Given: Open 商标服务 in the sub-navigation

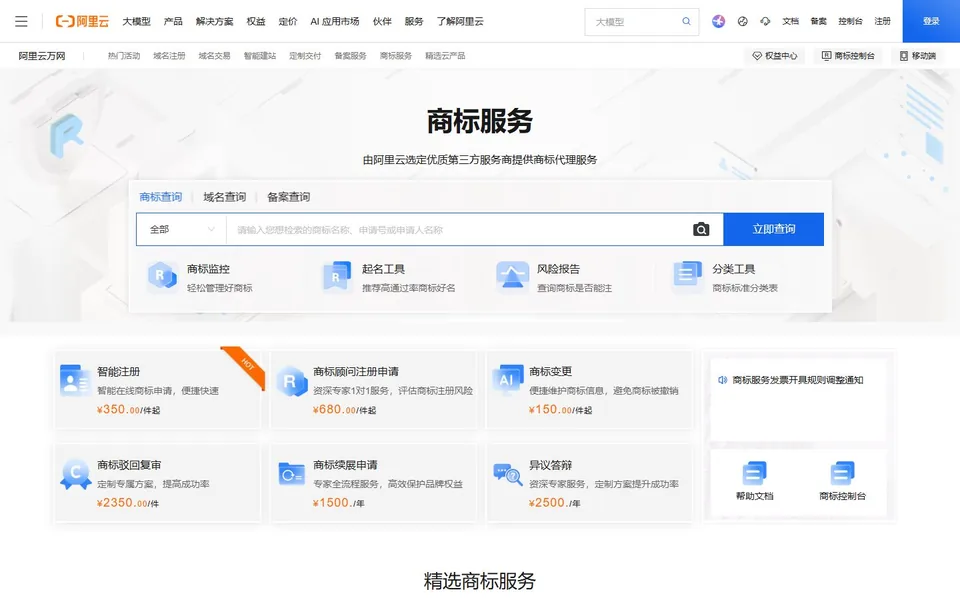Looking at the screenshot, I should pyautogui.click(x=396, y=56).
